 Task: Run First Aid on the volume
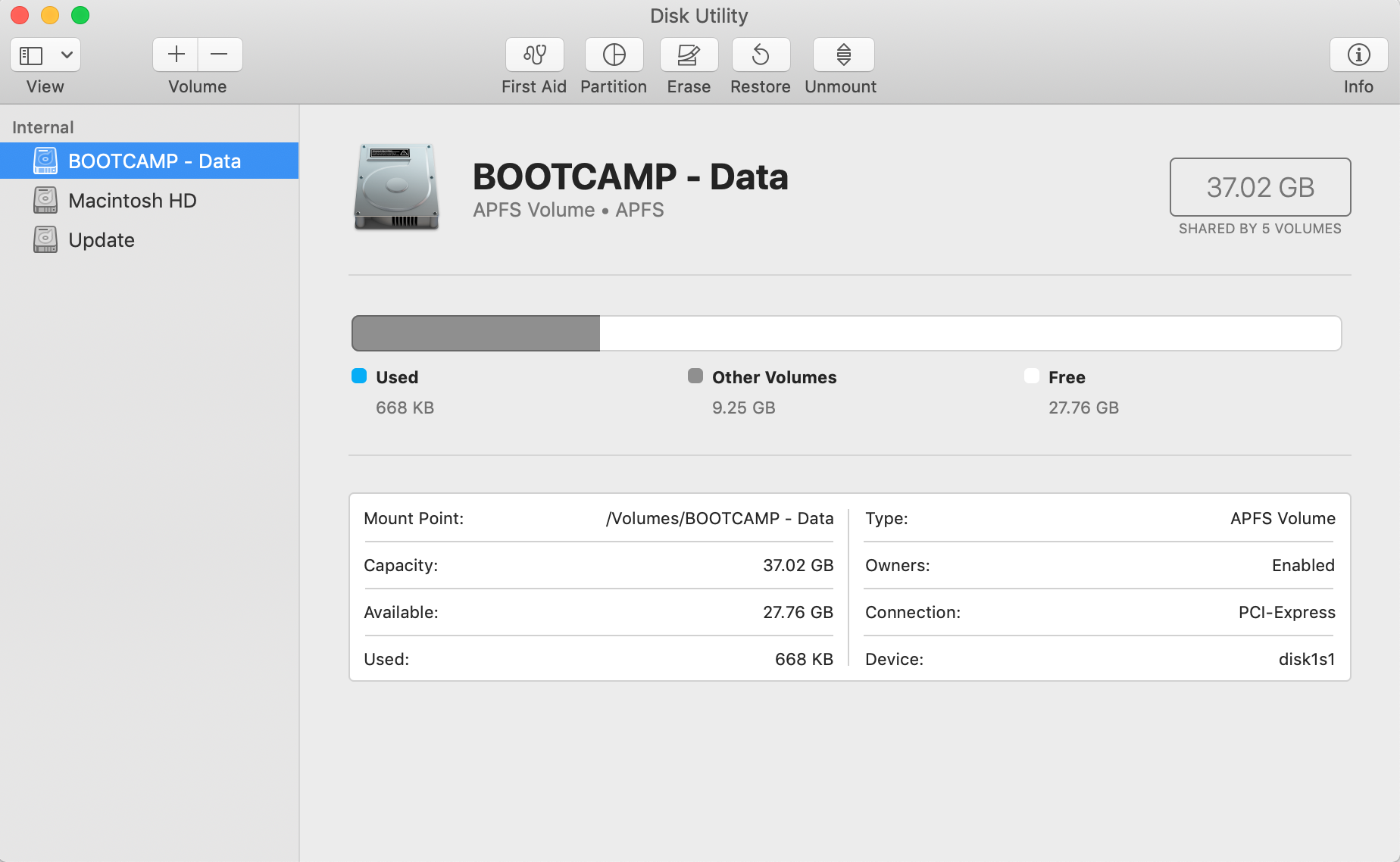coord(535,55)
